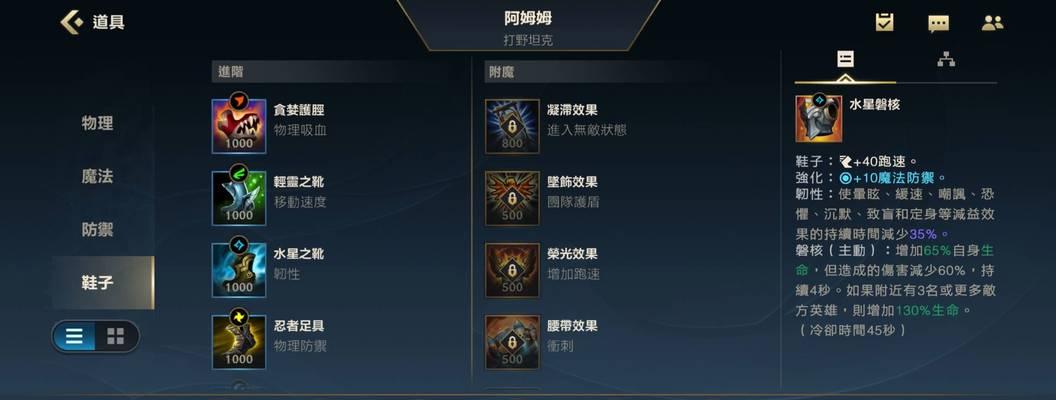1056x400 pixels.
Task: Select the 水星之靴 boot icon
Action: tap(238, 270)
